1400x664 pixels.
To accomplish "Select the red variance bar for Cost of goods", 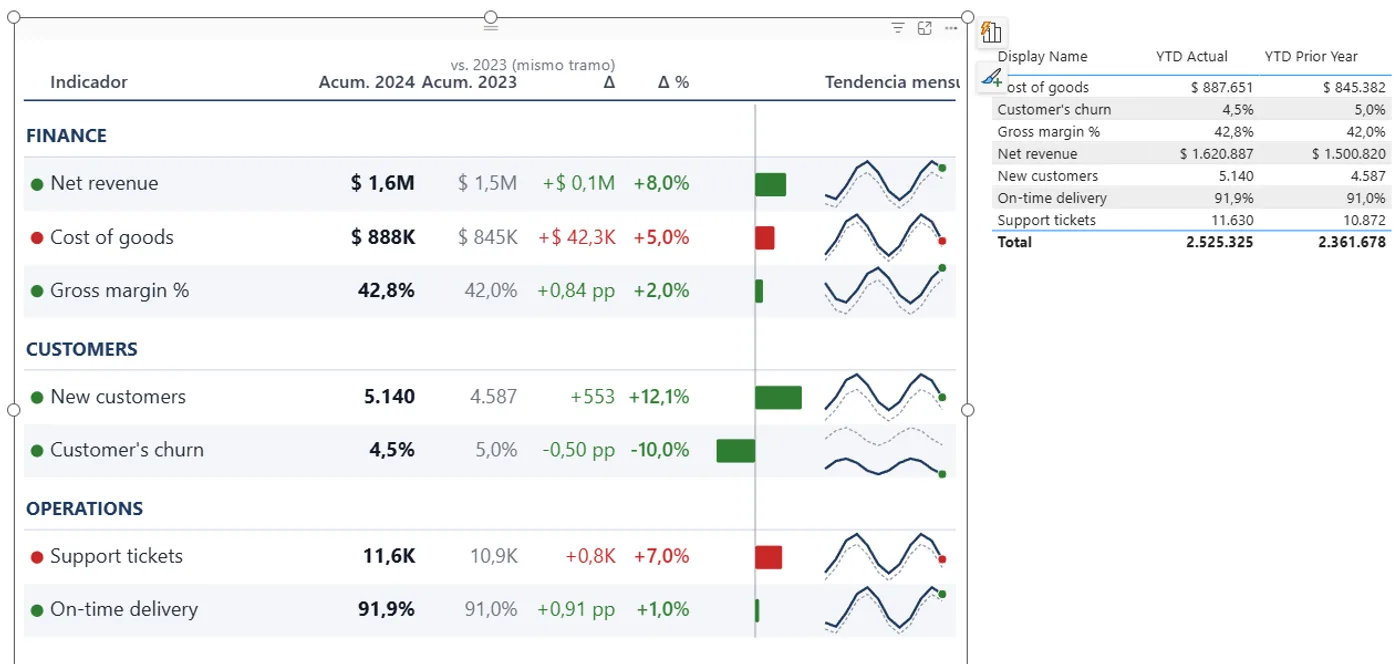I will point(765,238).
